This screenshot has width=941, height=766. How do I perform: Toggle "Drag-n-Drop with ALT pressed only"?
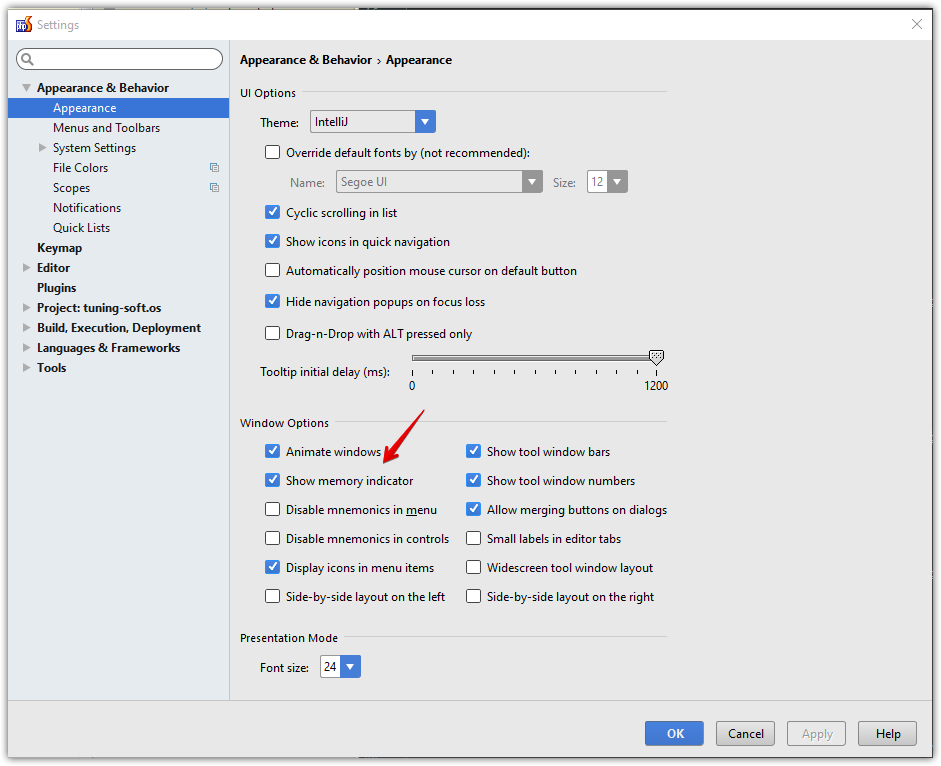click(x=272, y=330)
